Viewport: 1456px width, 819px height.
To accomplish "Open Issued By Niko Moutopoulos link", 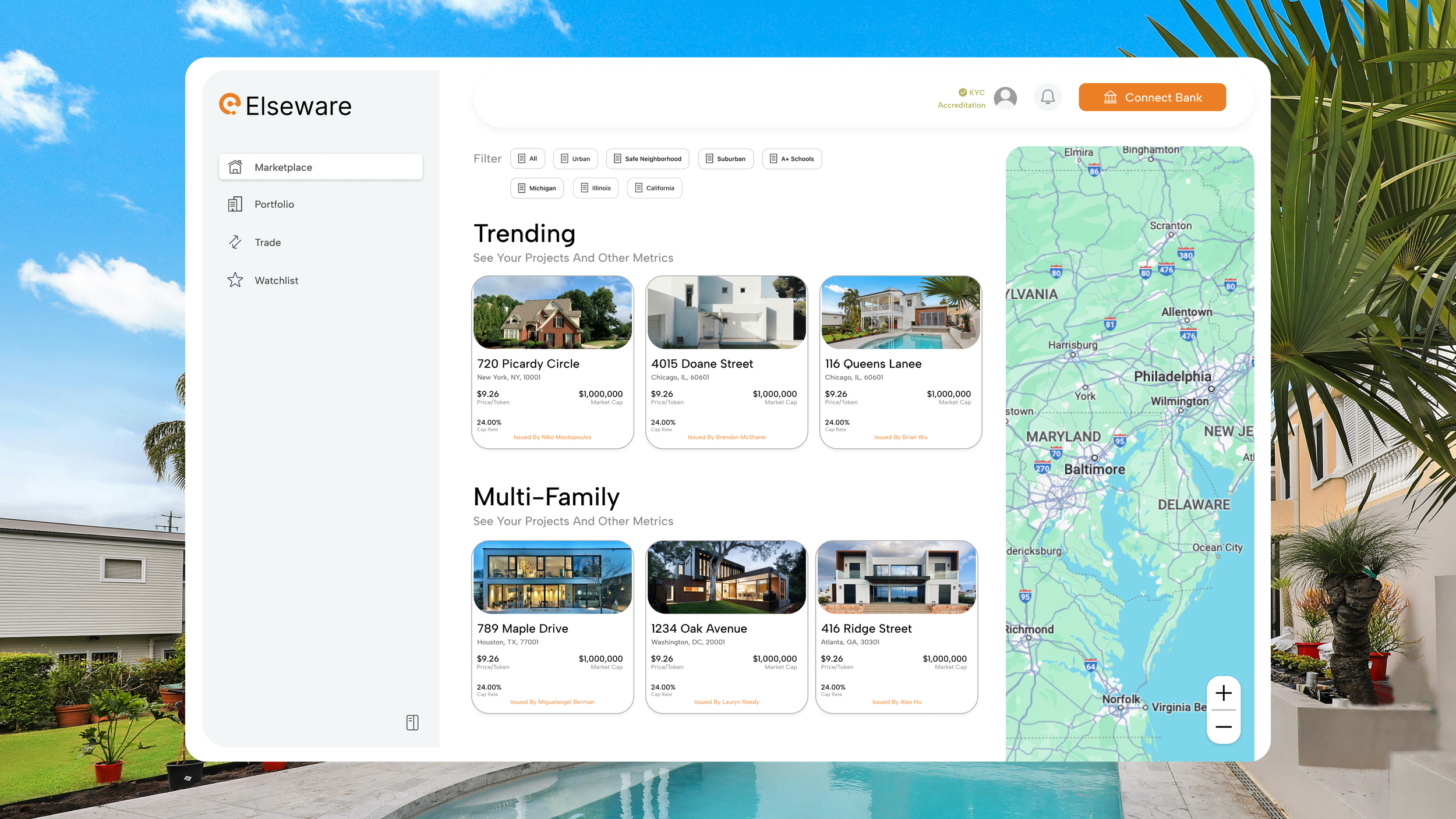I will [552, 437].
